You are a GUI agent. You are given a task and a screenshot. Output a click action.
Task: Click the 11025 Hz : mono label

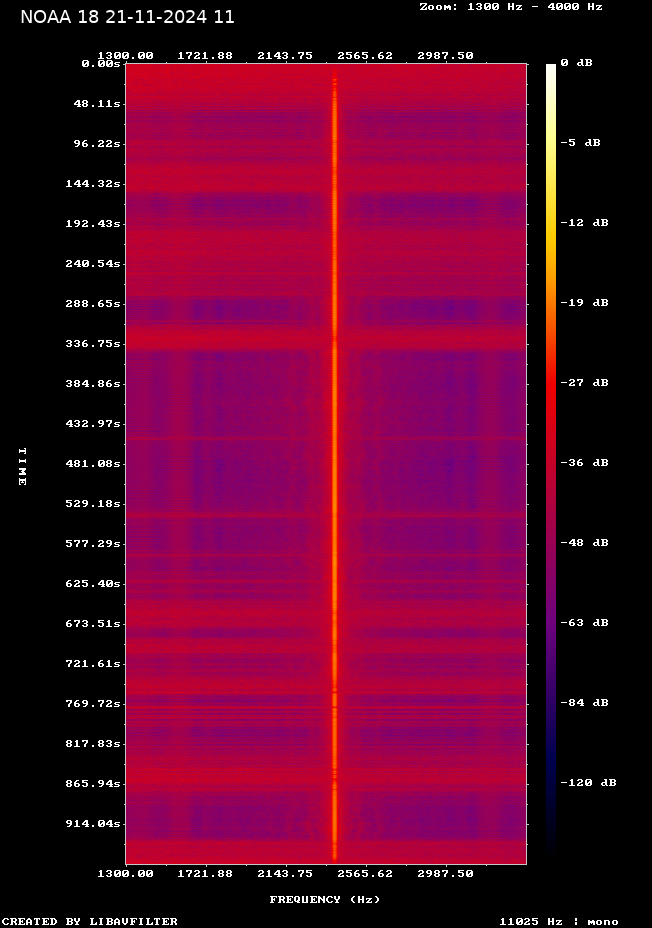(558, 921)
